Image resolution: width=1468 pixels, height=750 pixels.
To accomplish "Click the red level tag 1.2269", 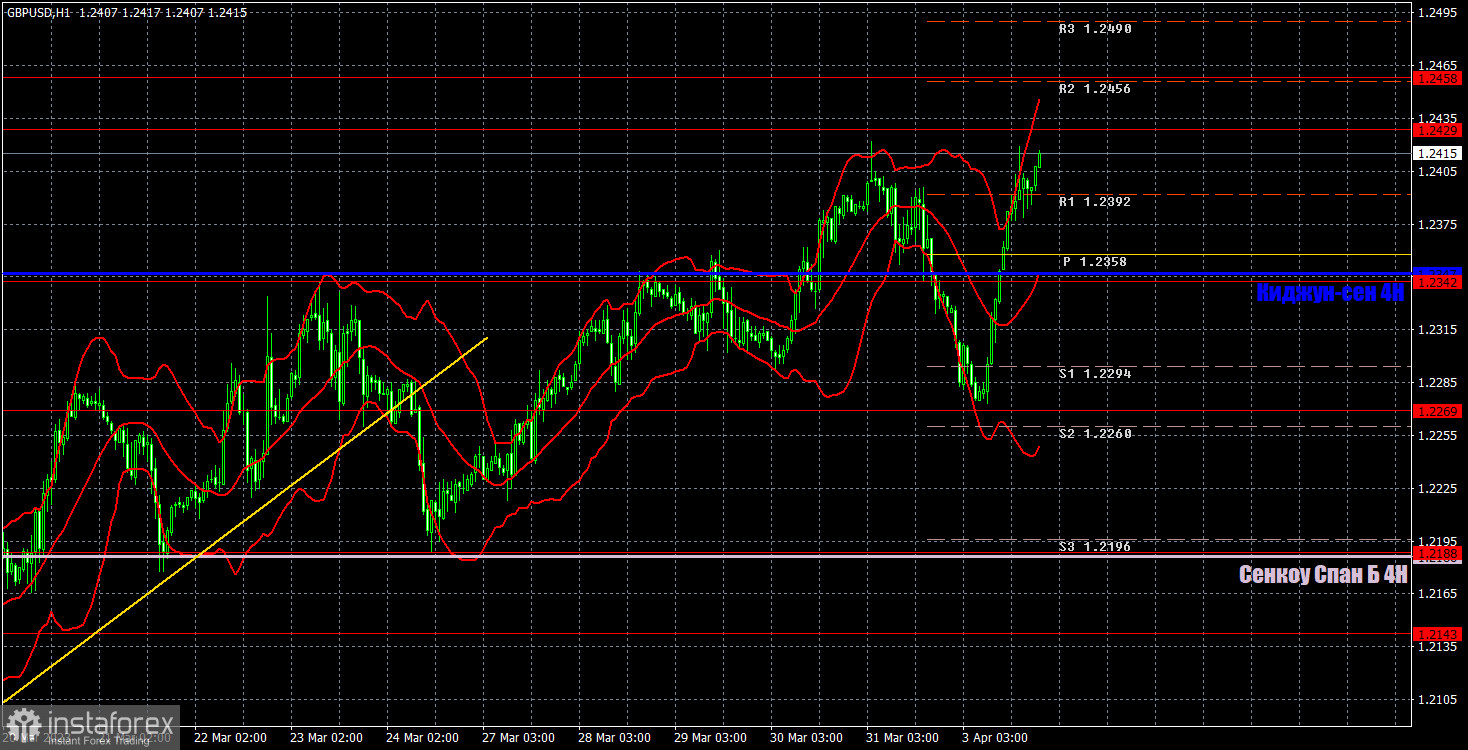I will coord(1438,411).
